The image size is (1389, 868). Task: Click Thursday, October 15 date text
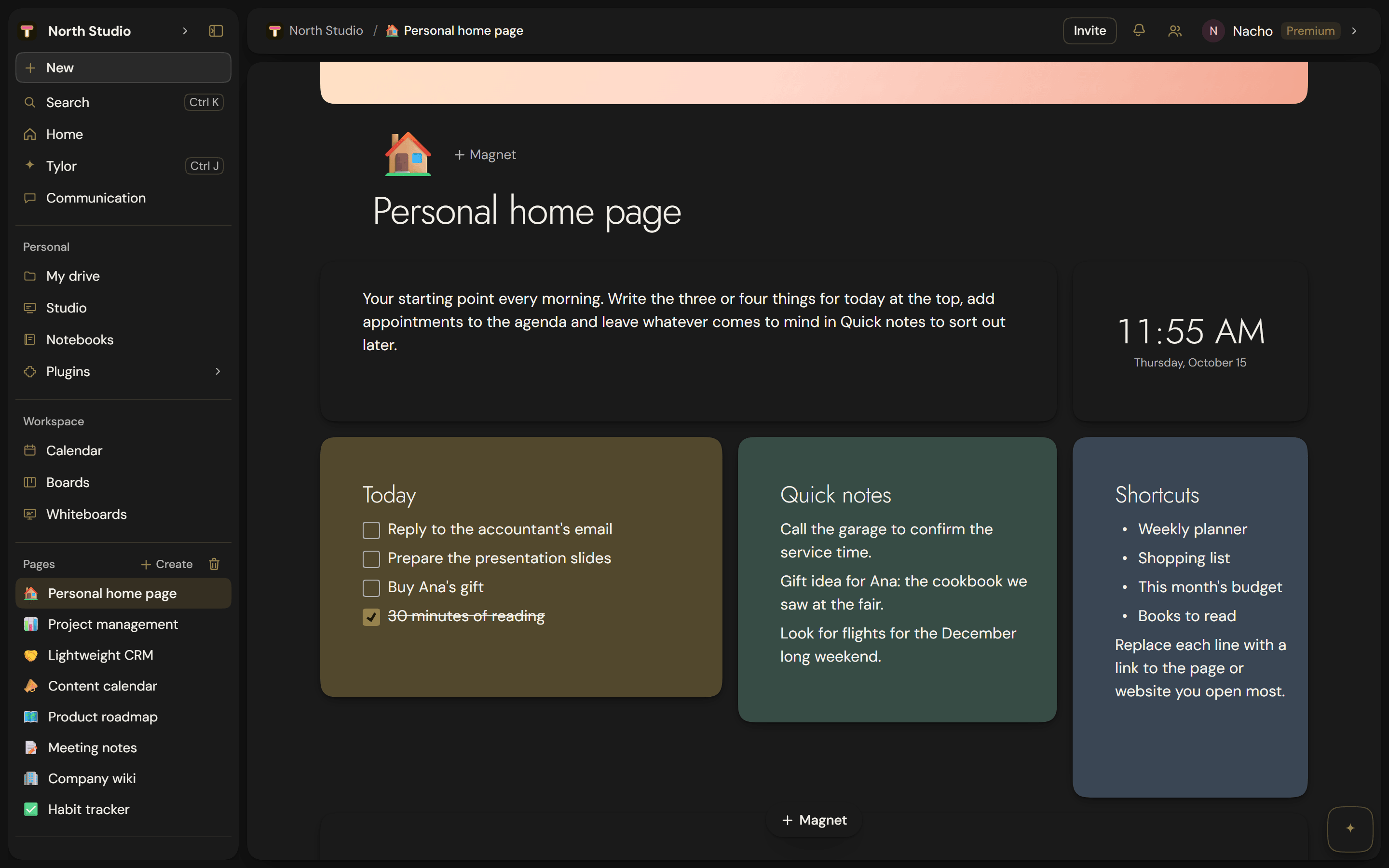click(x=1190, y=363)
